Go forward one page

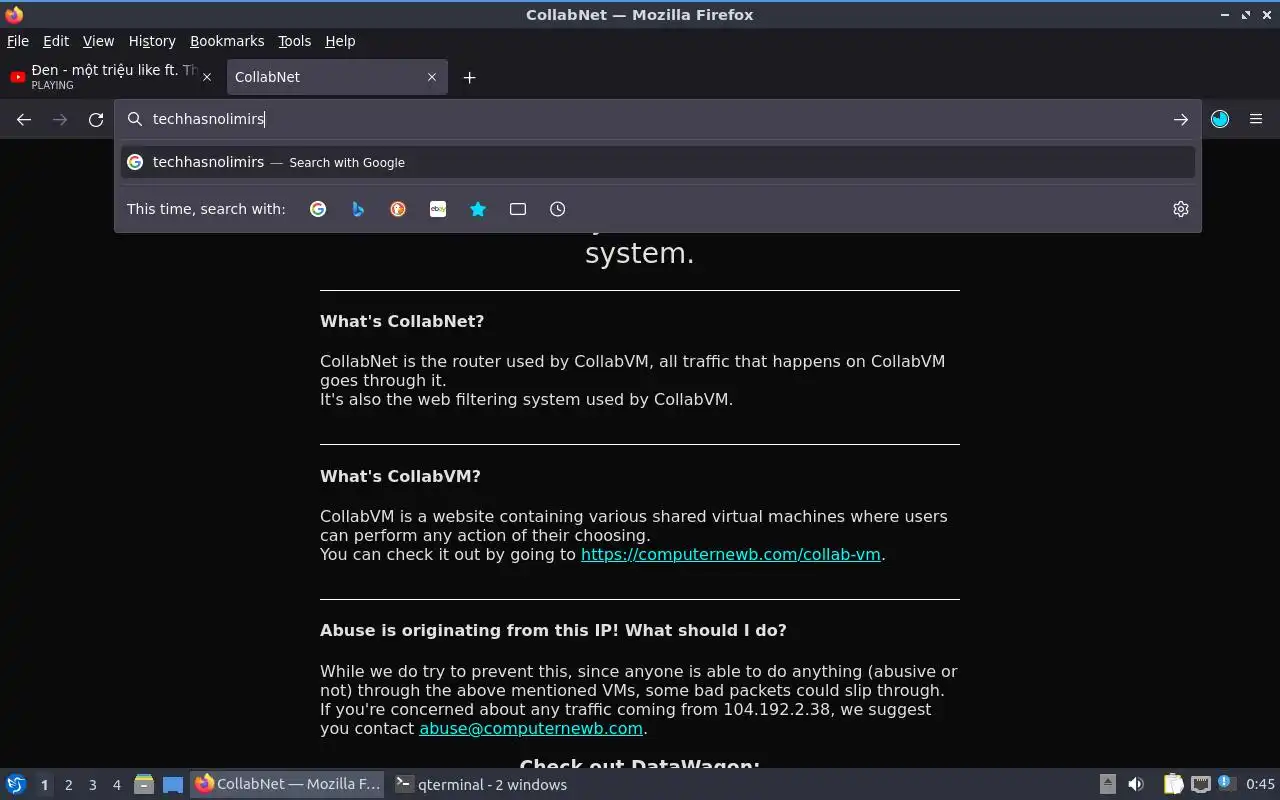click(60, 119)
